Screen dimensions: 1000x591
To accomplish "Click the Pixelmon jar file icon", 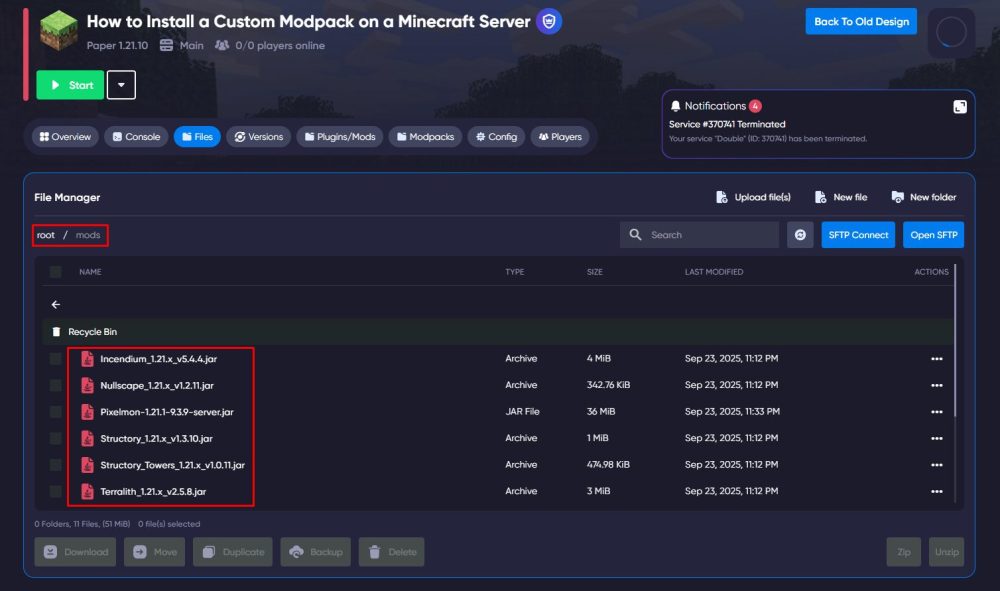I will coord(87,412).
